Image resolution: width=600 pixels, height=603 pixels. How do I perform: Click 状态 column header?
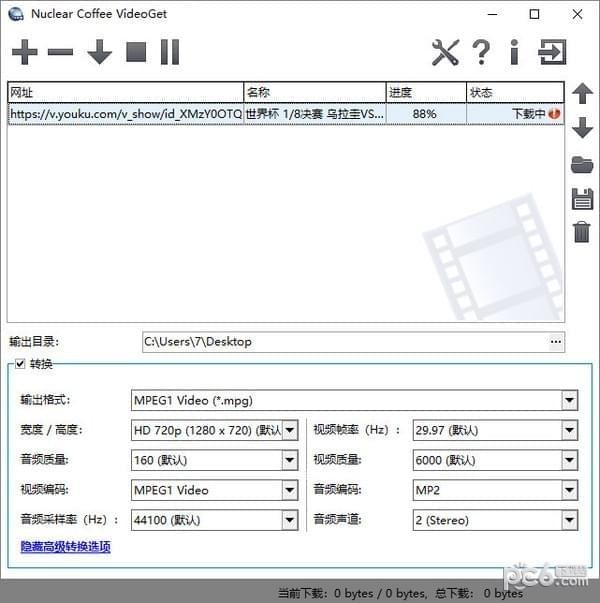[x=515, y=92]
